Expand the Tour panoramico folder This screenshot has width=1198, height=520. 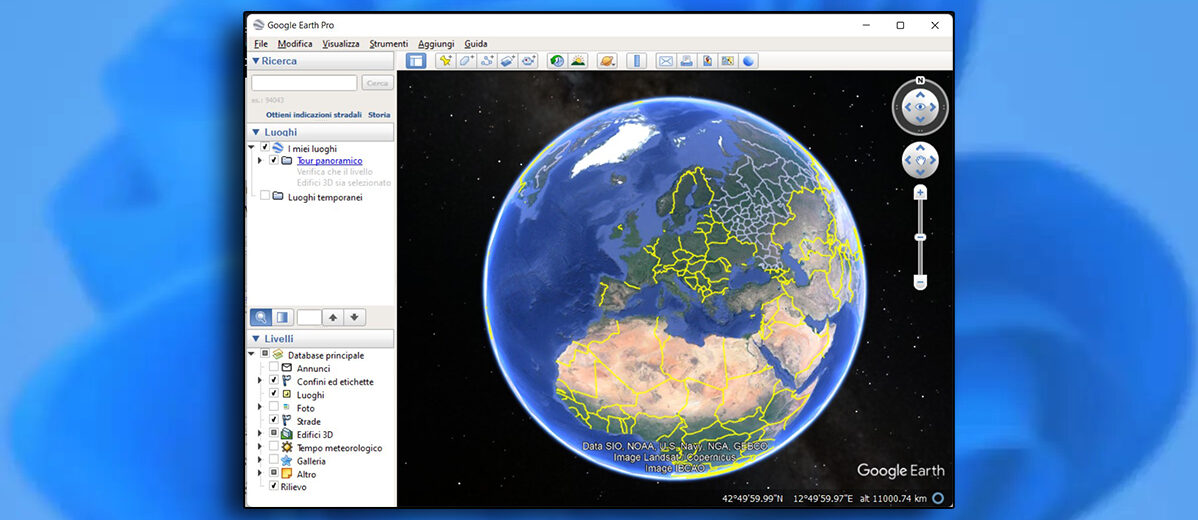click(260, 160)
